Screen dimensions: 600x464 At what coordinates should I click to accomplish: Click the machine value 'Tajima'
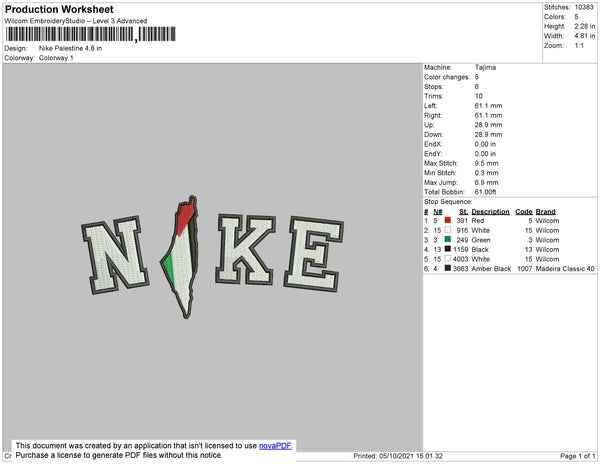[485, 67]
